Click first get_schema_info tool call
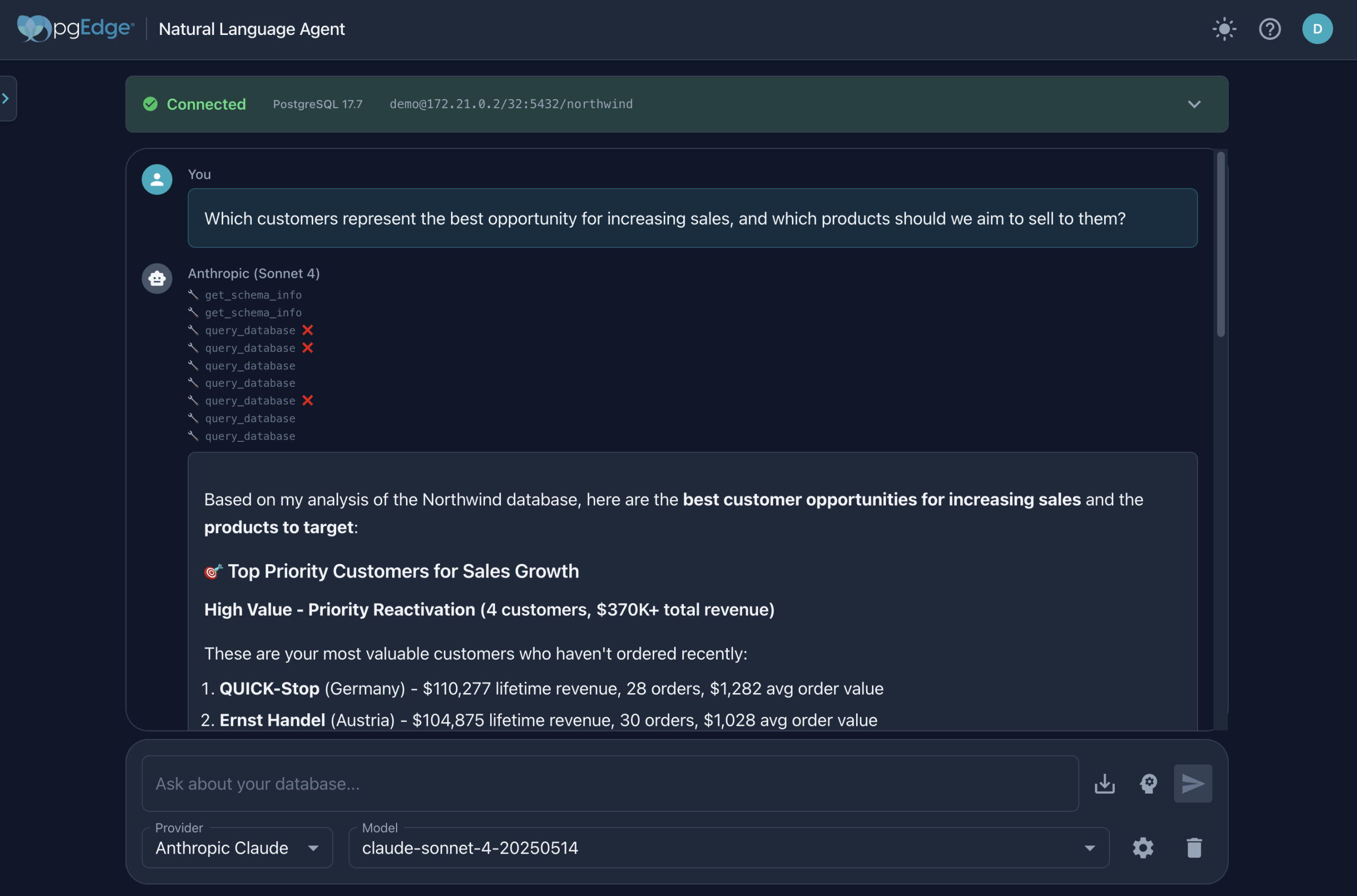Image resolution: width=1357 pixels, height=896 pixels. [x=253, y=295]
